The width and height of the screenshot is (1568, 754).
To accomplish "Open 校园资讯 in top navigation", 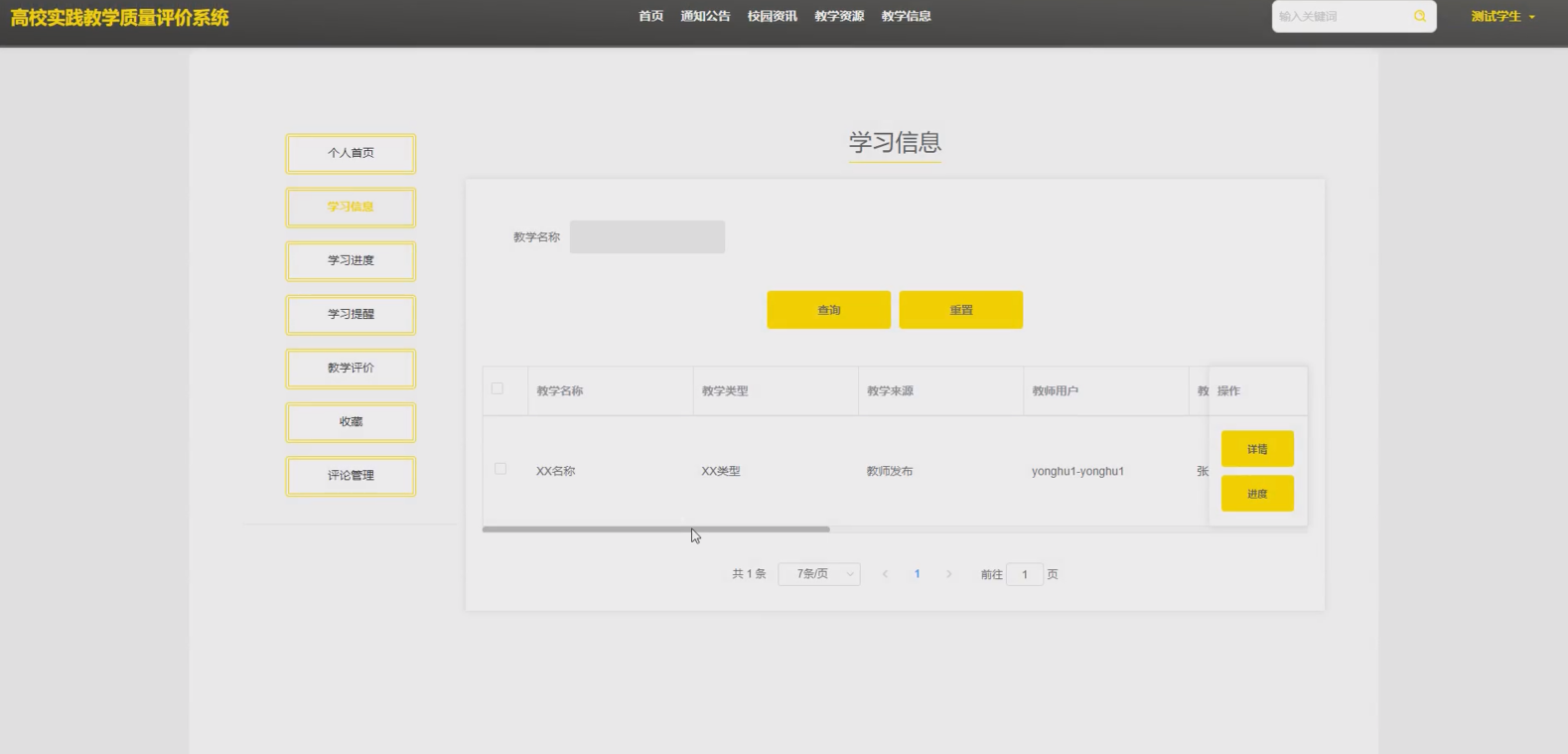I will (x=772, y=16).
